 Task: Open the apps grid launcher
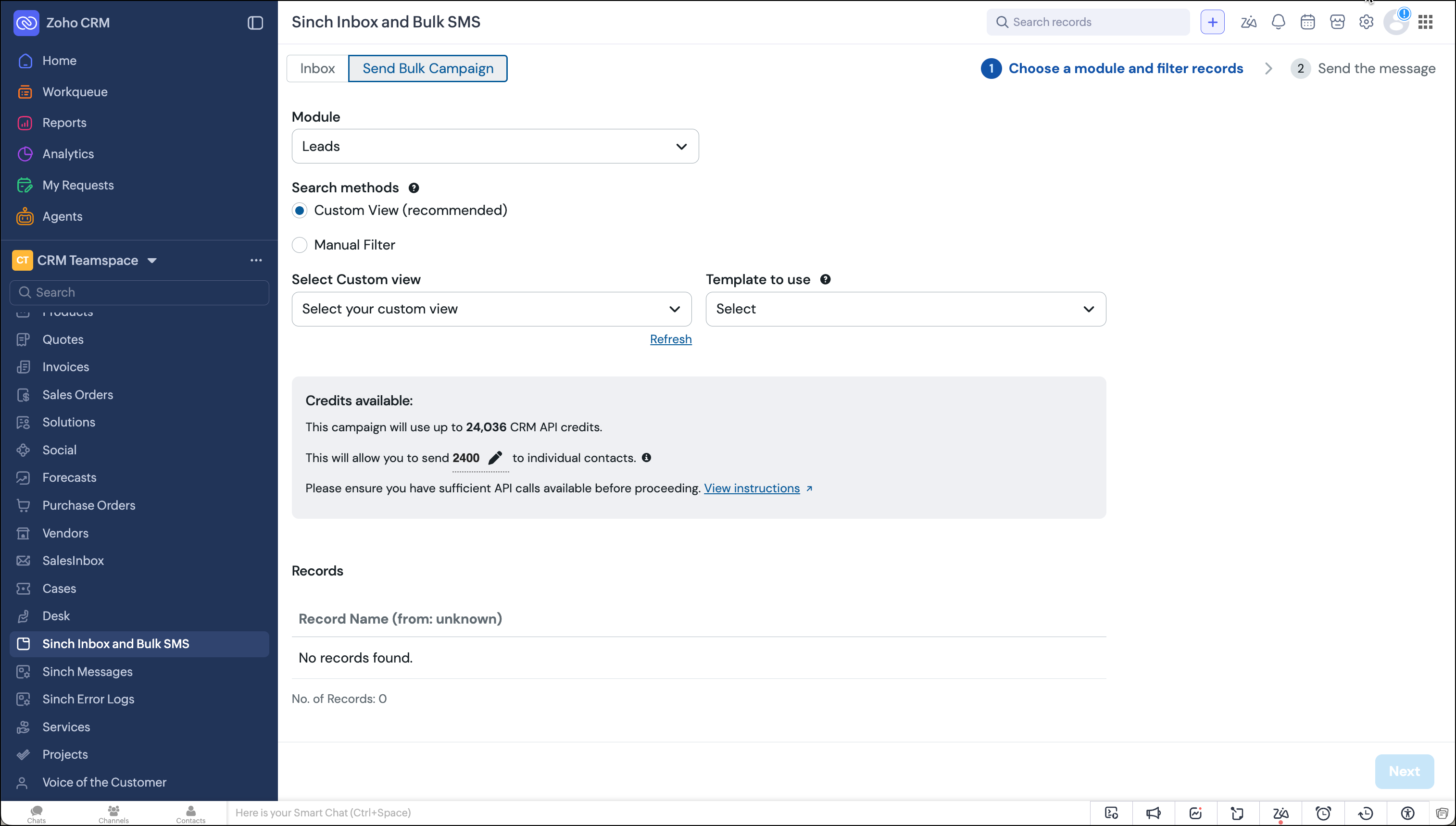coord(1425,22)
